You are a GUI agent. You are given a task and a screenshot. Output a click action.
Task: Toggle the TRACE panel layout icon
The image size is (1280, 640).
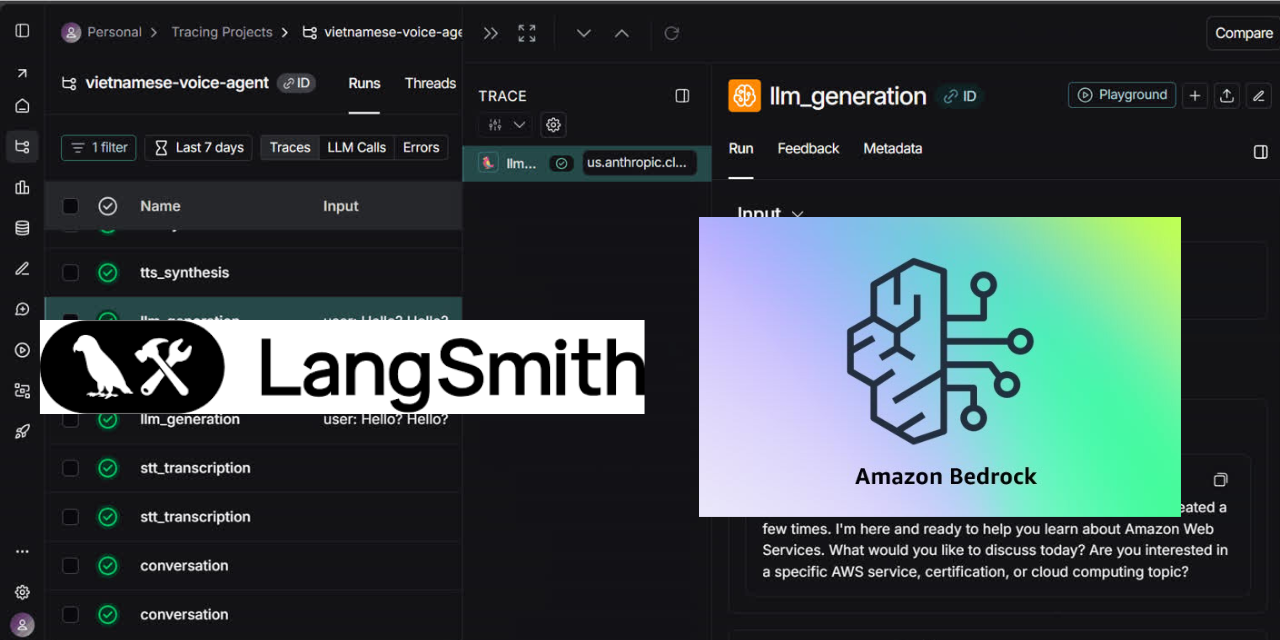(x=682, y=96)
